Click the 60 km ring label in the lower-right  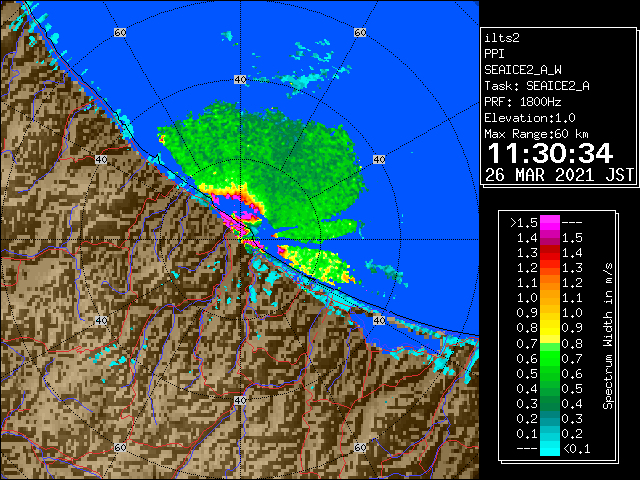tap(360, 447)
